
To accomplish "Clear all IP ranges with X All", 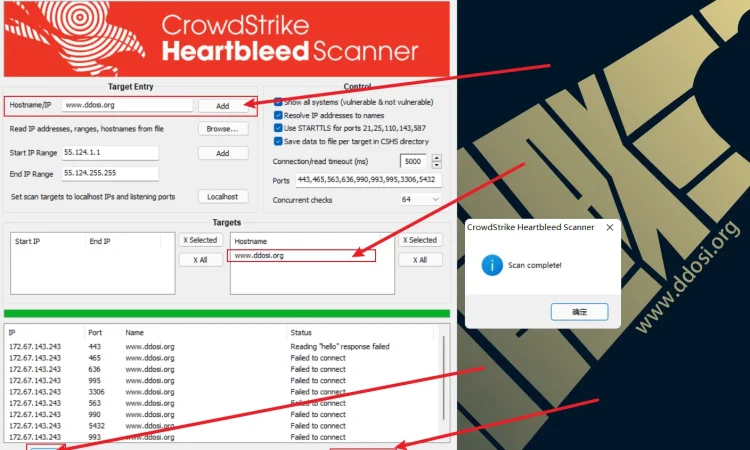I will pyautogui.click(x=201, y=260).
